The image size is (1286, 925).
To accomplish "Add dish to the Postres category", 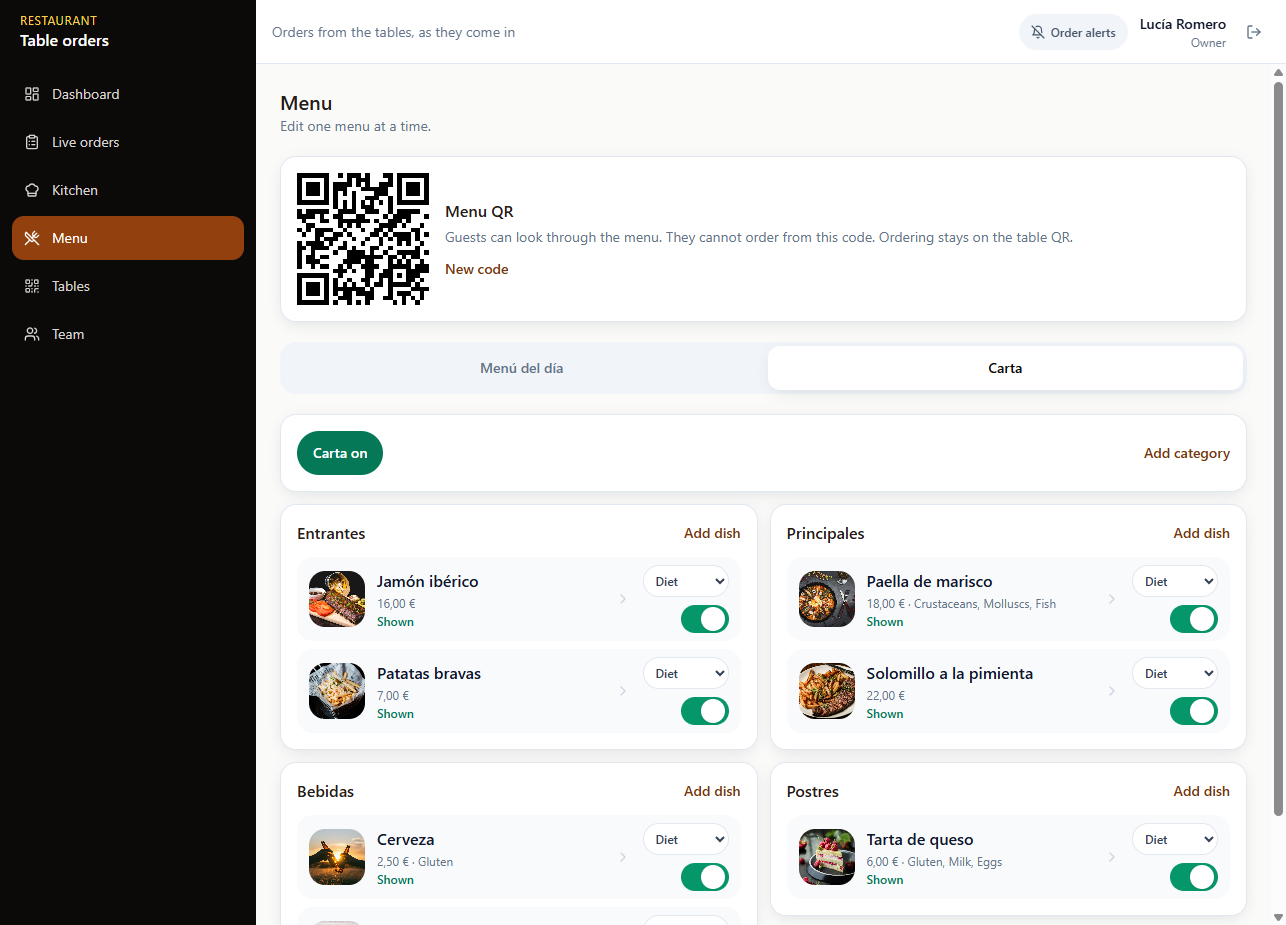I will coord(1202,791).
